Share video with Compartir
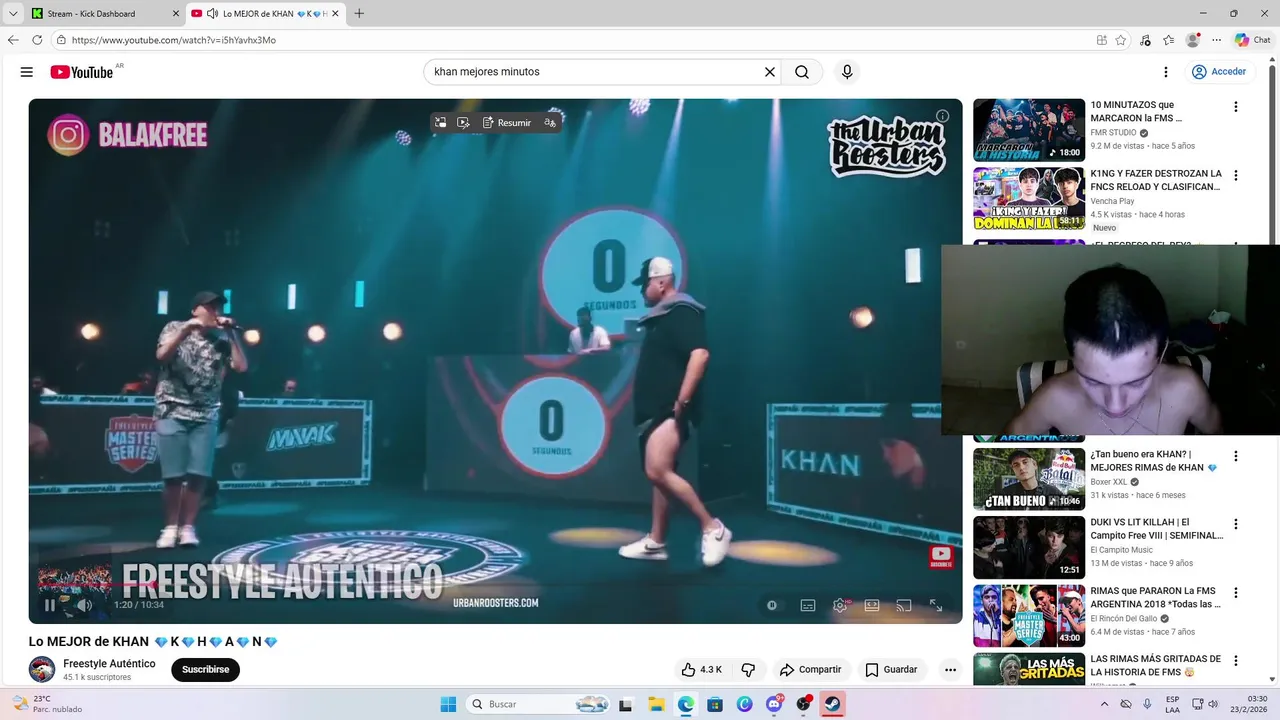Viewport: 1280px width, 720px height. (x=811, y=670)
